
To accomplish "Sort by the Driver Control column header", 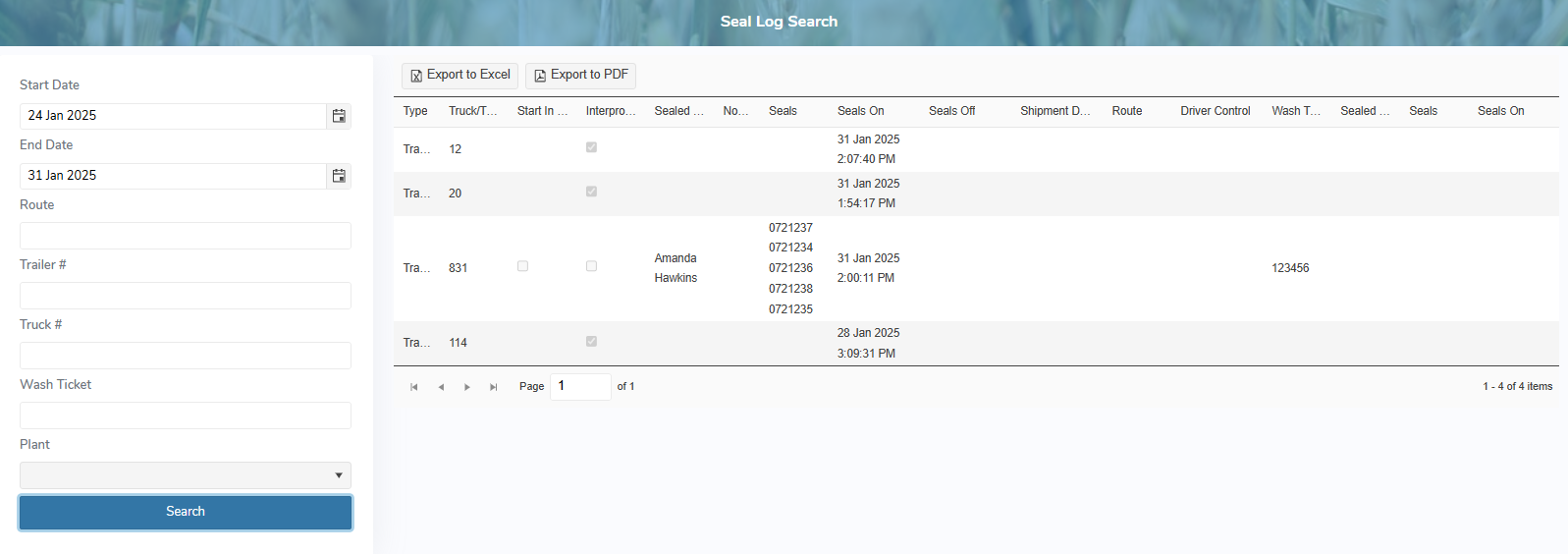I will point(1215,111).
